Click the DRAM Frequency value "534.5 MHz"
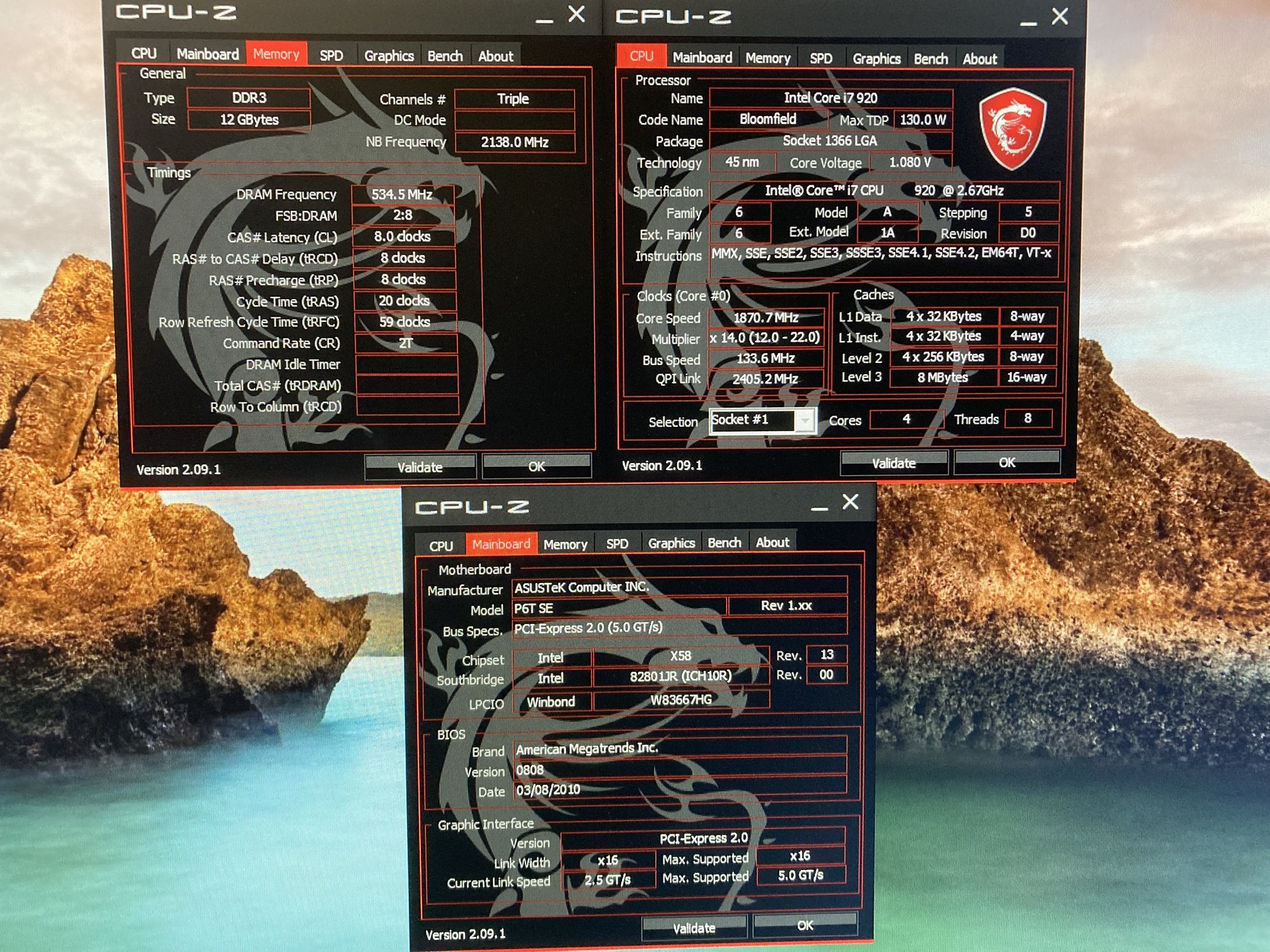This screenshot has width=1270, height=952. [403, 194]
